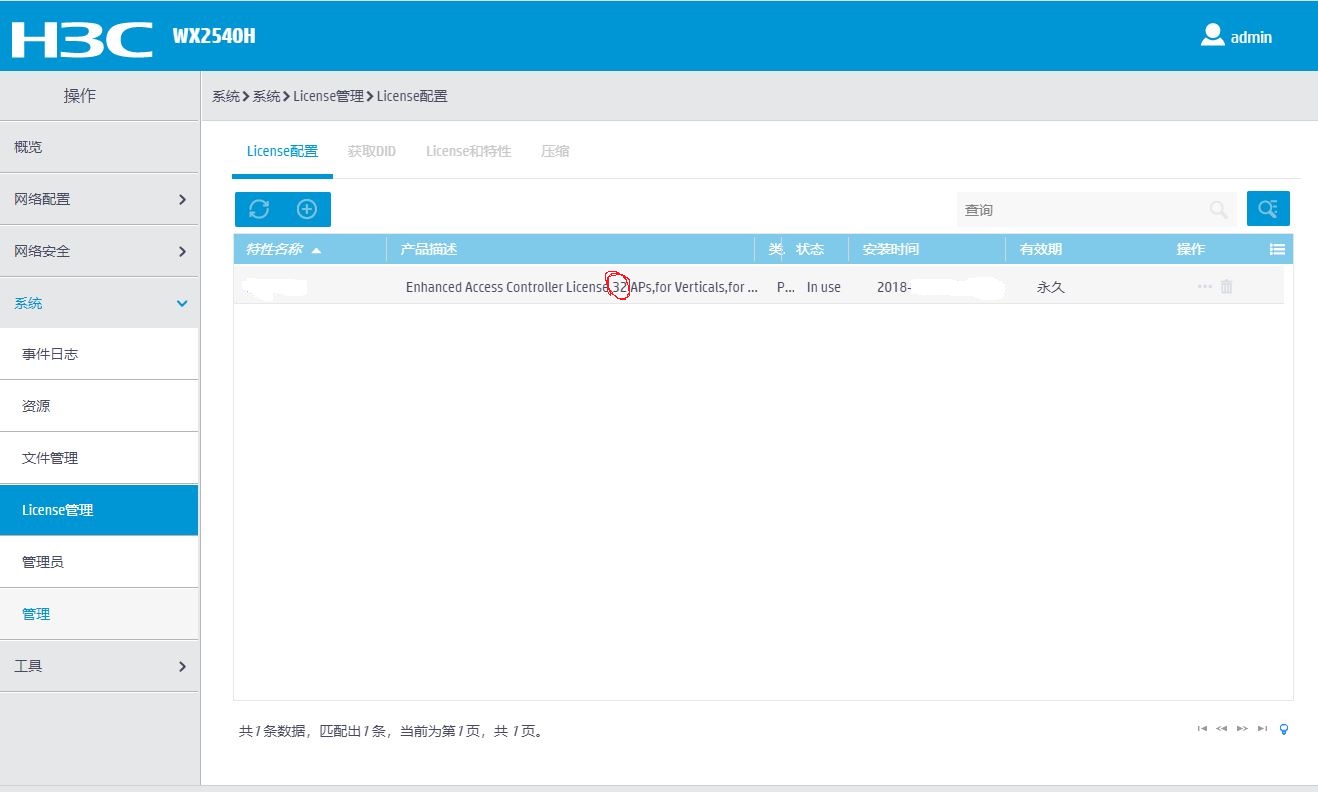Click the WX2540H model name
The height and width of the screenshot is (792, 1318).
(214, 38)
